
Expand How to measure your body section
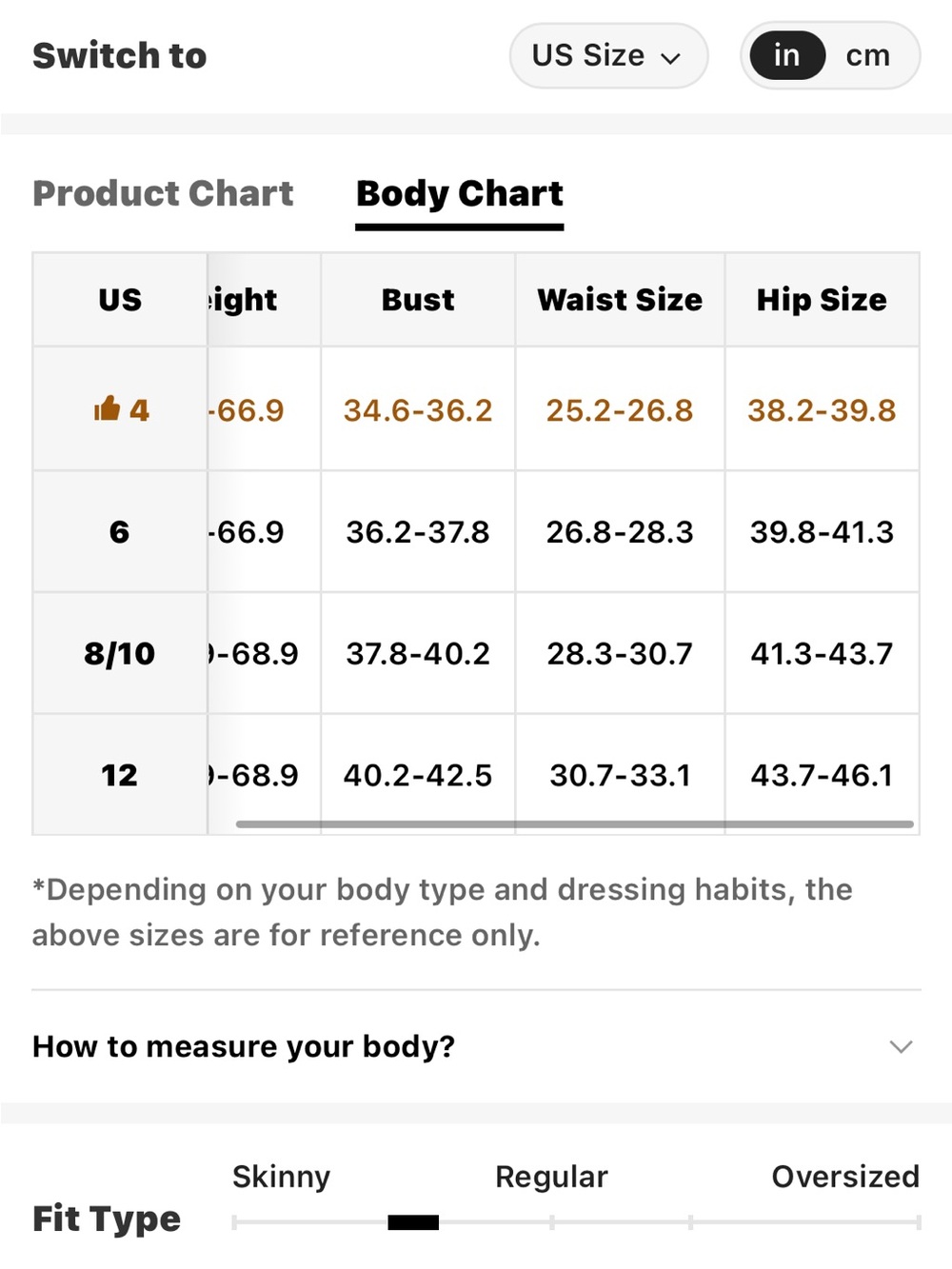tap(476, 1046)
